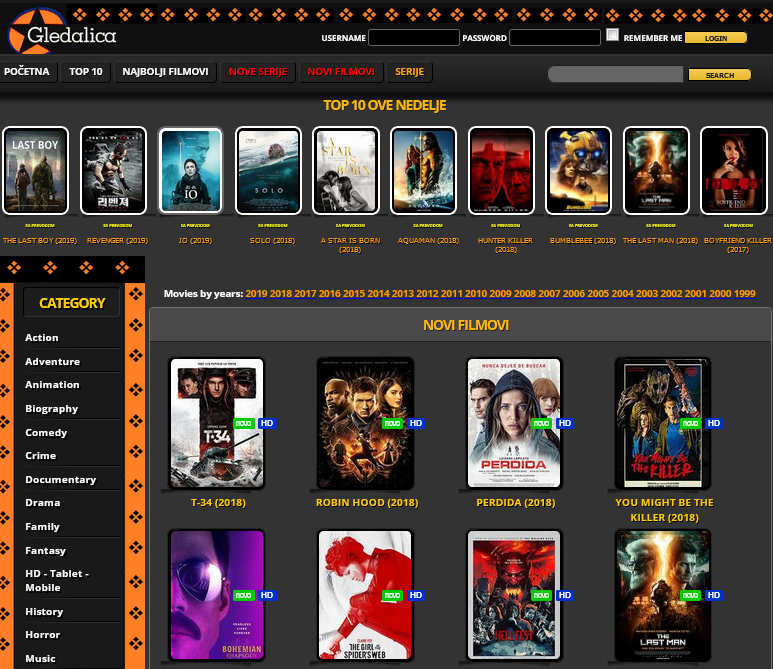Open the IO poster in Top 10

[191, 171]
